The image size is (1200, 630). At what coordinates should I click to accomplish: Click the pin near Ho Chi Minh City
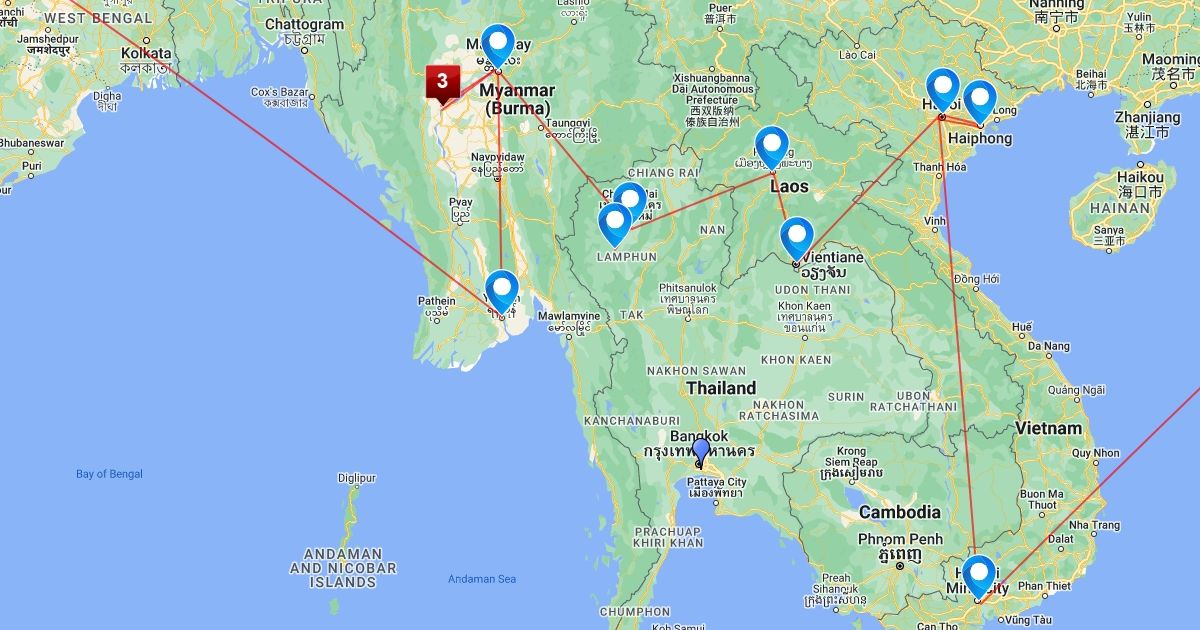978,577
